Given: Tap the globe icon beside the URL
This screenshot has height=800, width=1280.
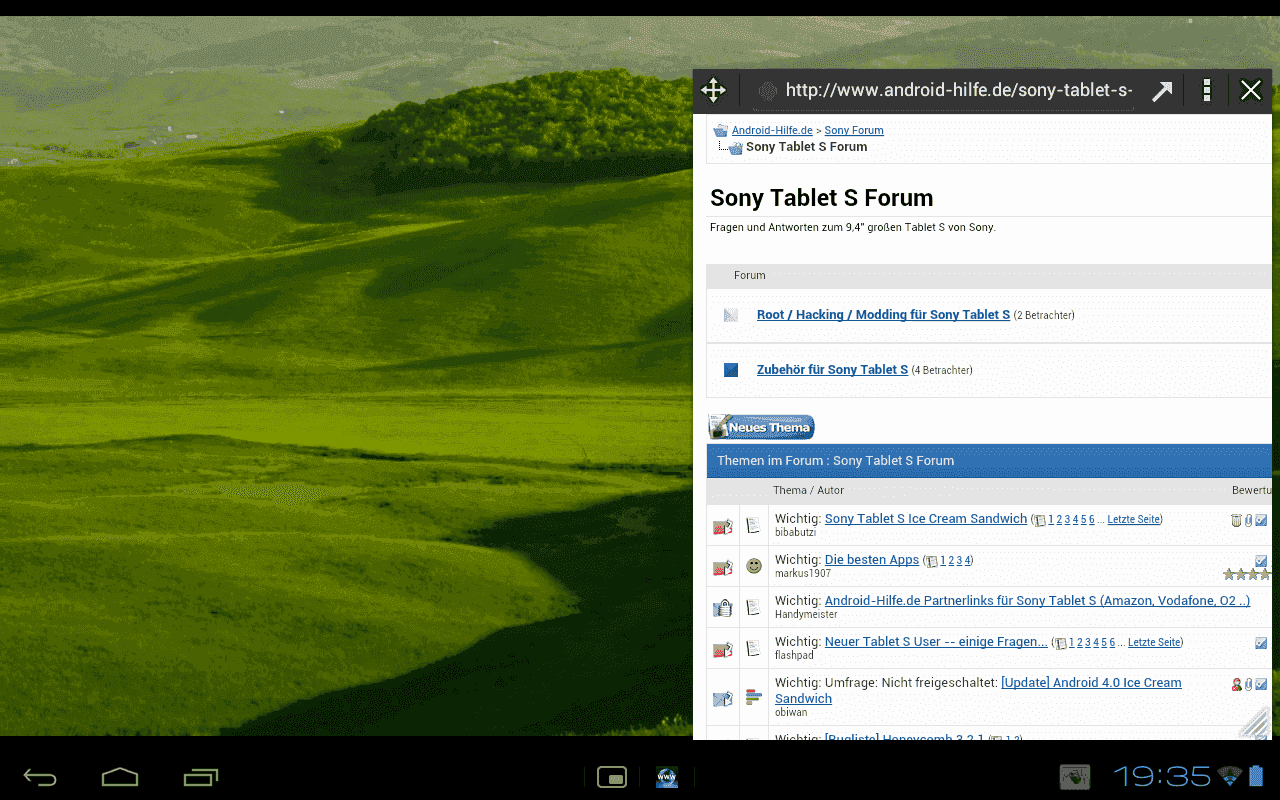Looking at the screenshot, I should click(767, 91).
